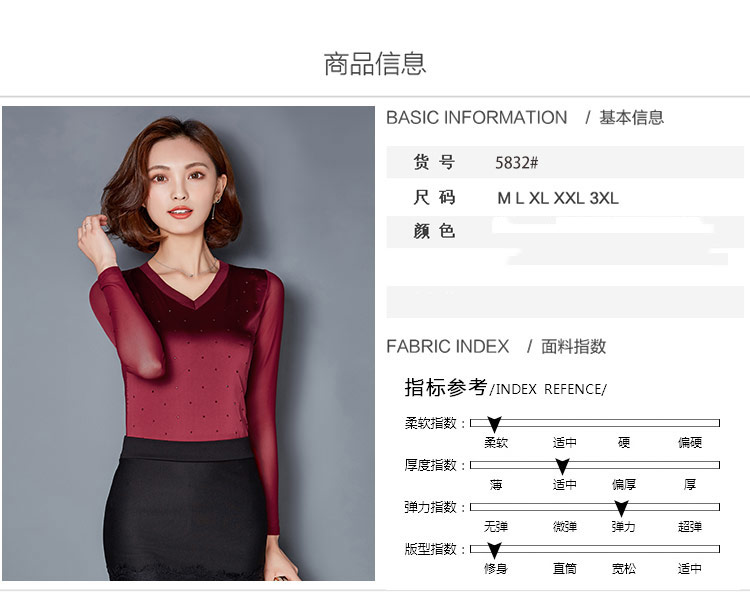Click the model product photo
Image resolution: width=750 pixels, height=602 pixels.
click(188, 343)
